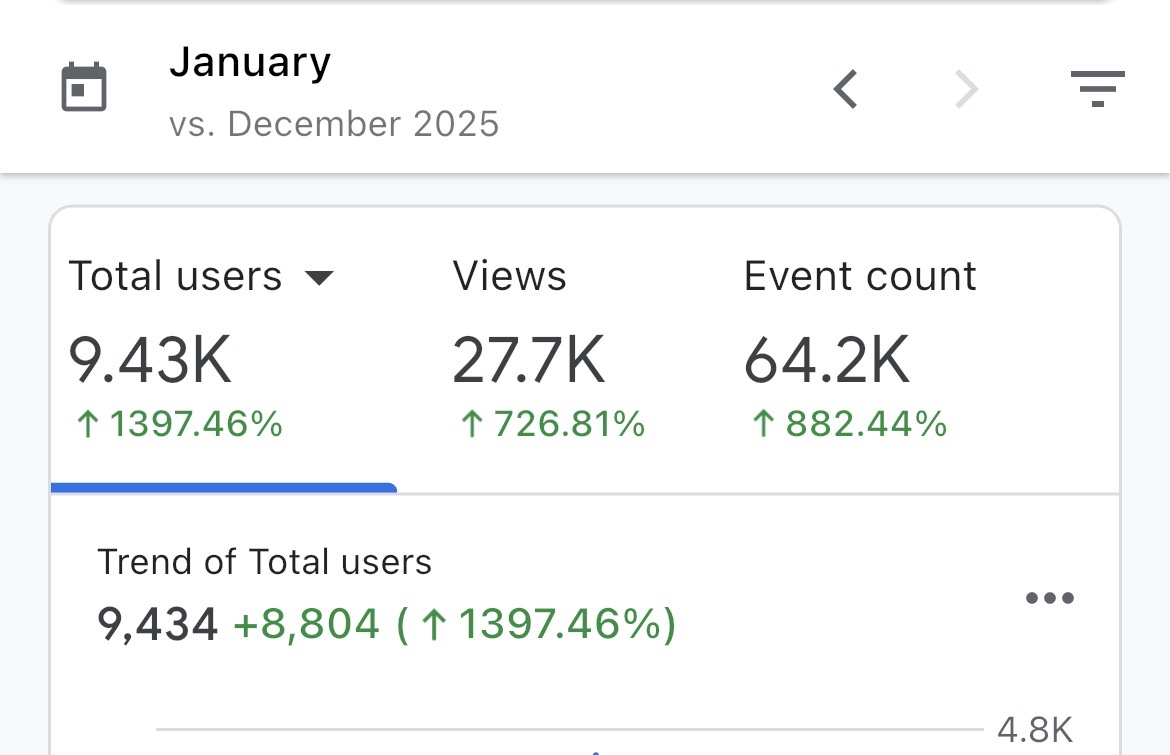Tap the blue selected tab indicator bar
Screen dimensions: 1170x755
tap(223, 488)
